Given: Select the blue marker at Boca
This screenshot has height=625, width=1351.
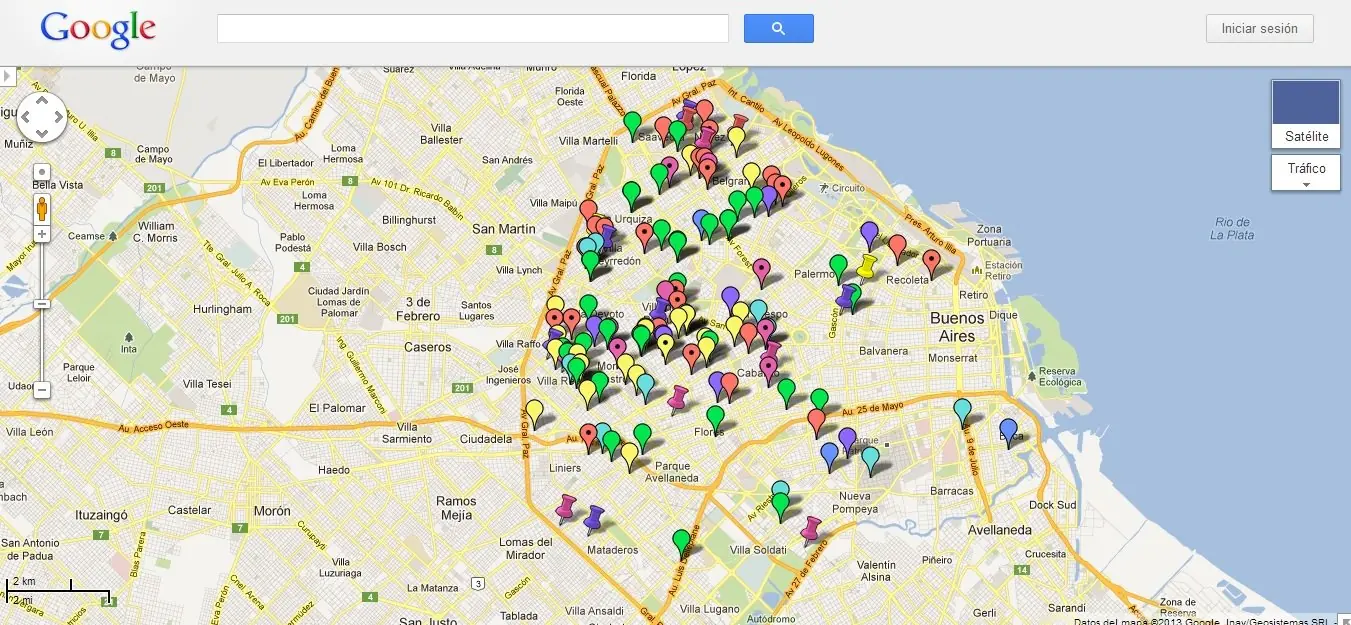Looking at the screenshot, I should [1008, 431].
